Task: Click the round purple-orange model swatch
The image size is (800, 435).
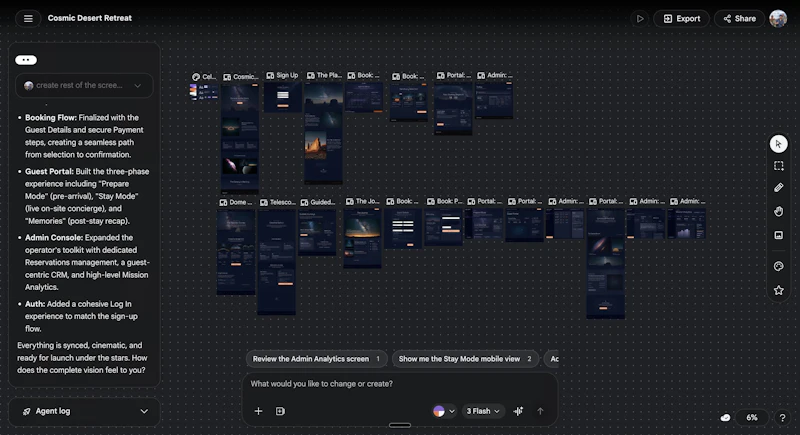Action: point(439,411)
